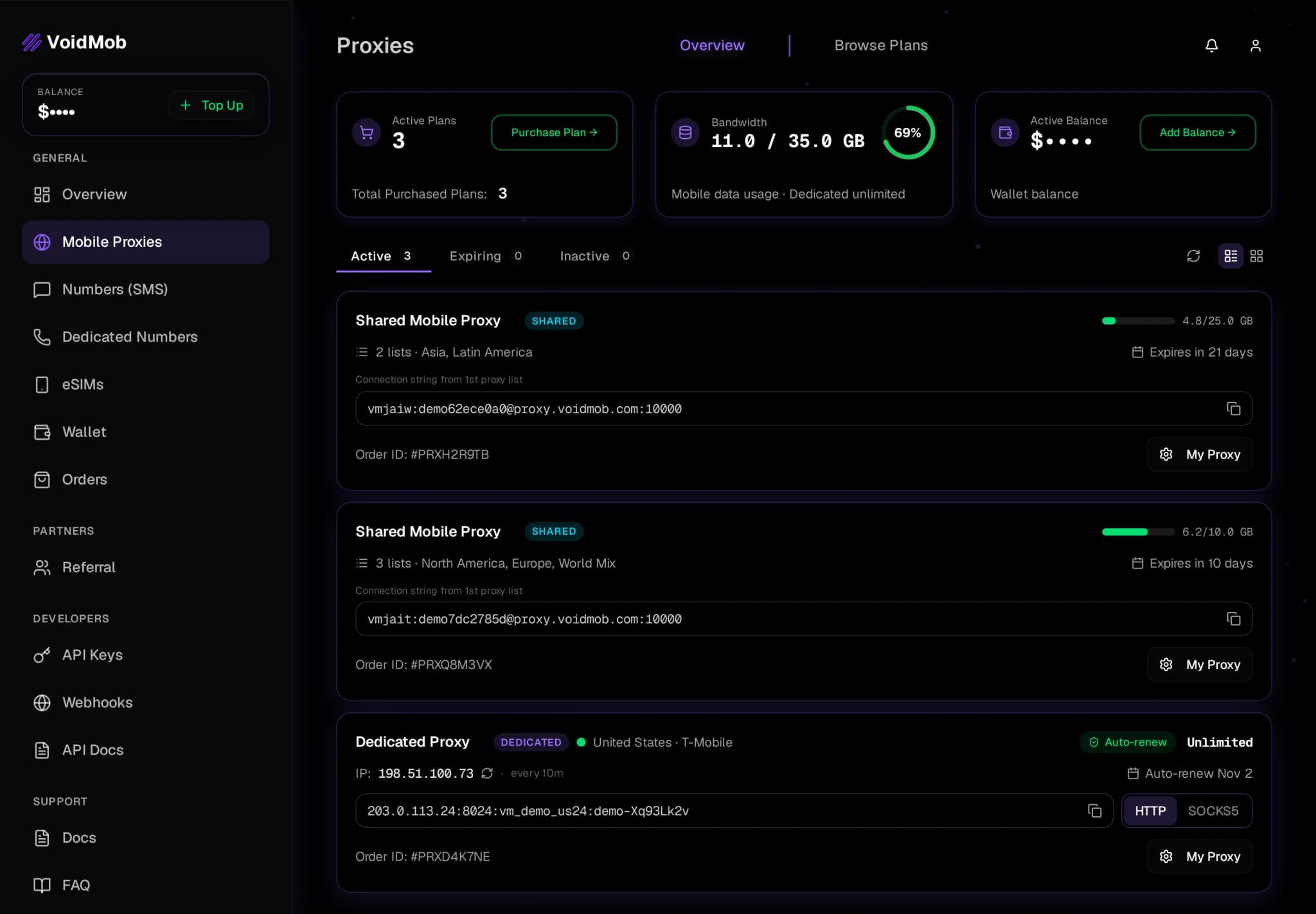The width and height of the screenshot is (1316, 914).
Task: Open Webhooks page
Action: point(145,703)
